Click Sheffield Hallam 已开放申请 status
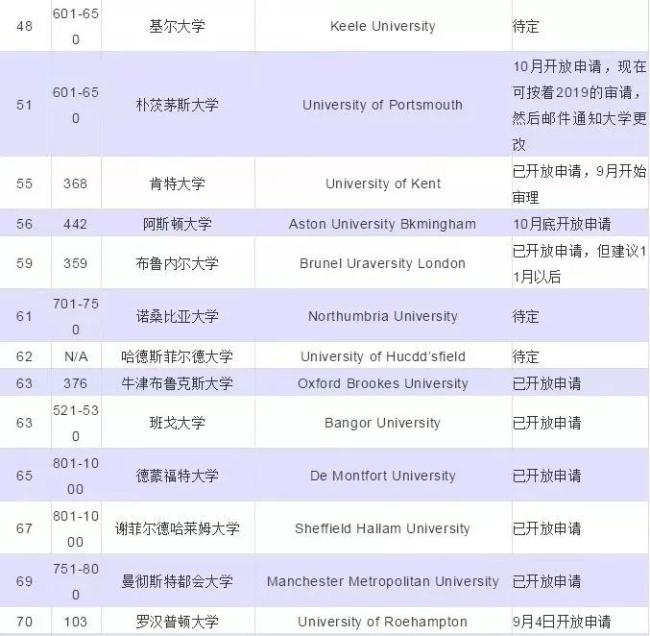 coord(547,528)
